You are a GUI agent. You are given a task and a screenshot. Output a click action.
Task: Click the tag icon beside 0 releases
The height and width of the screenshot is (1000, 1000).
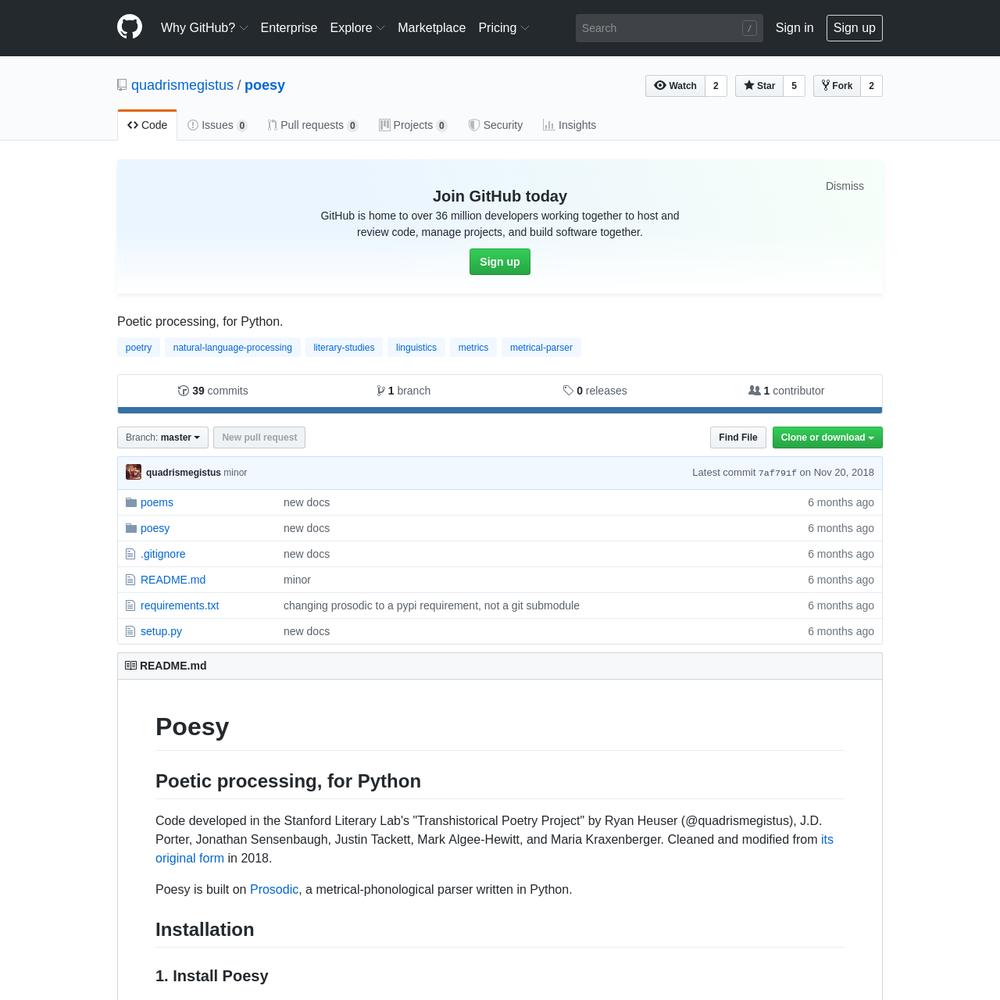point(568,390)
